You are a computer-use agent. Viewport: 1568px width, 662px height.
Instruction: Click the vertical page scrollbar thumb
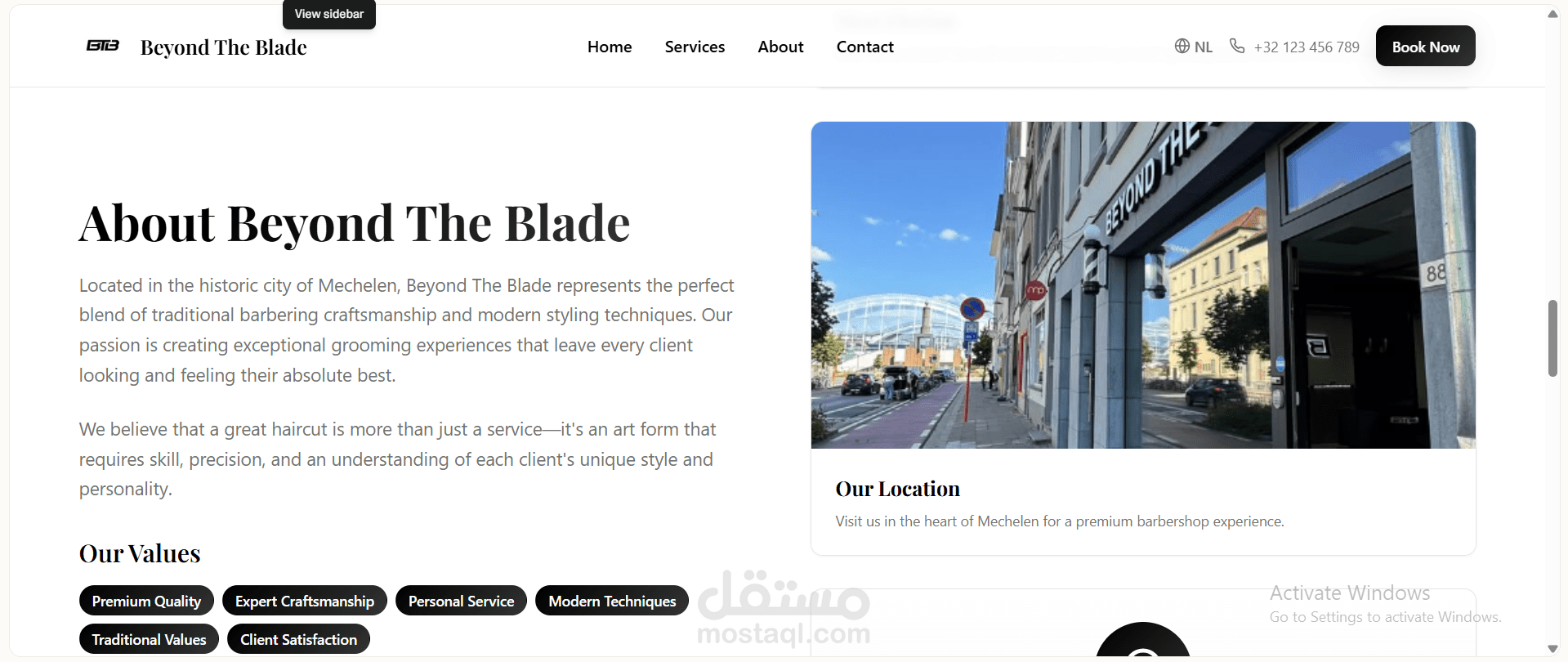click(x=1552, y=338)
